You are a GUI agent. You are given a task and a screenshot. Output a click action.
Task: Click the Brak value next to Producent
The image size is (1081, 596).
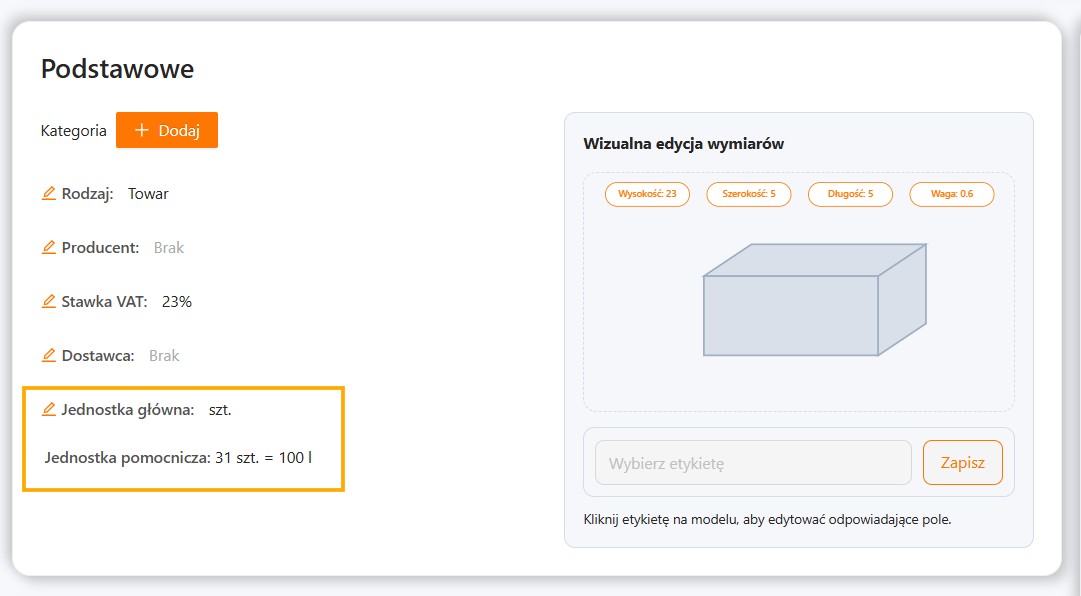pyautogui.click(x=169, y=248)
